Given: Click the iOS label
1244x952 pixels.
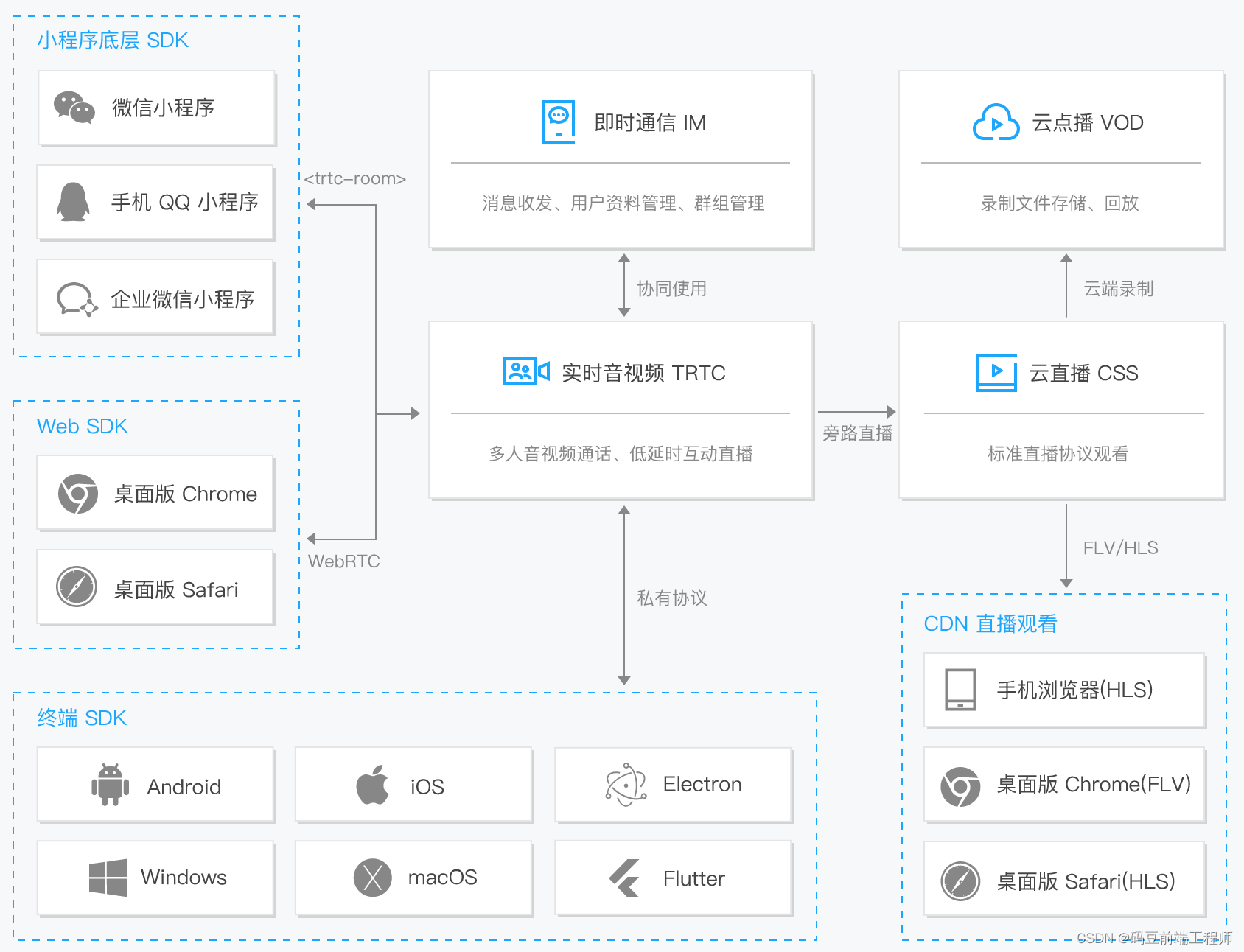Looking at the screenshot, I should 427,787.
